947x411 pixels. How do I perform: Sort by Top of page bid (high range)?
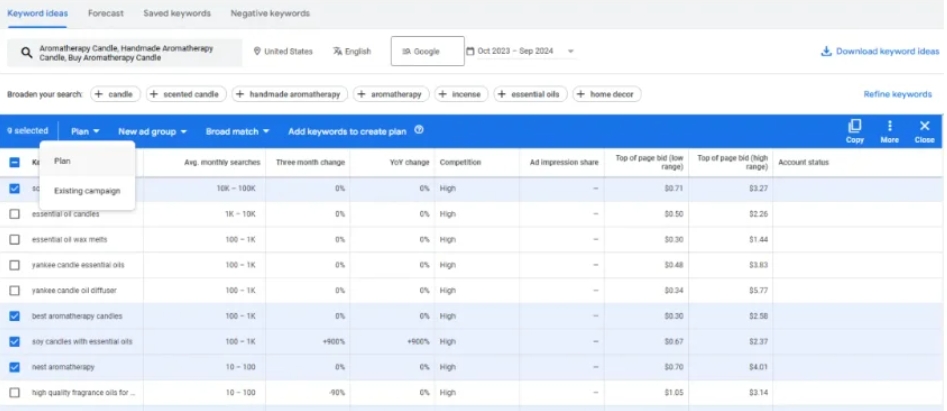pyautogui.click(x=733, y=162)
